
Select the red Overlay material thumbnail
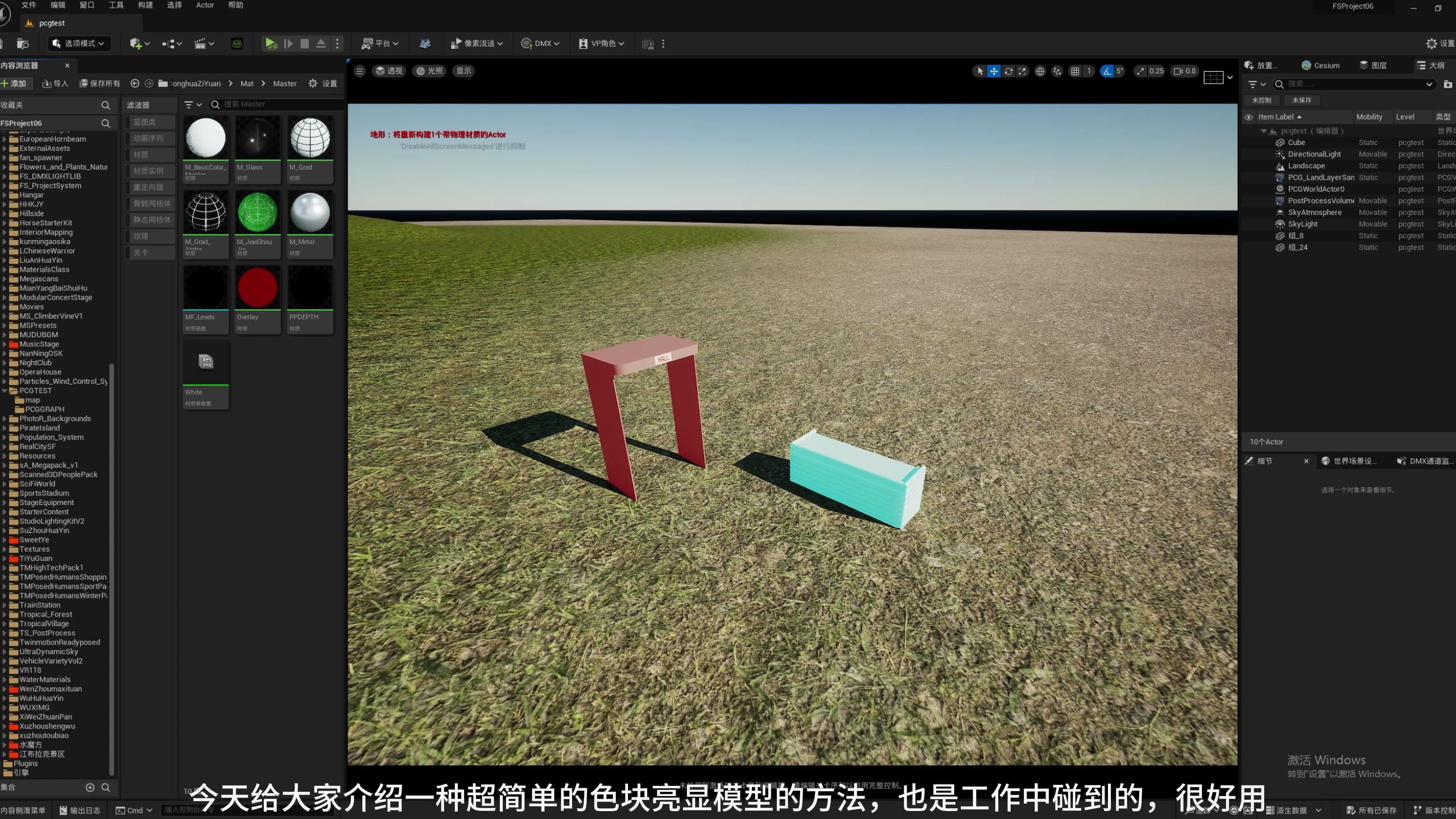click(258, 288)
